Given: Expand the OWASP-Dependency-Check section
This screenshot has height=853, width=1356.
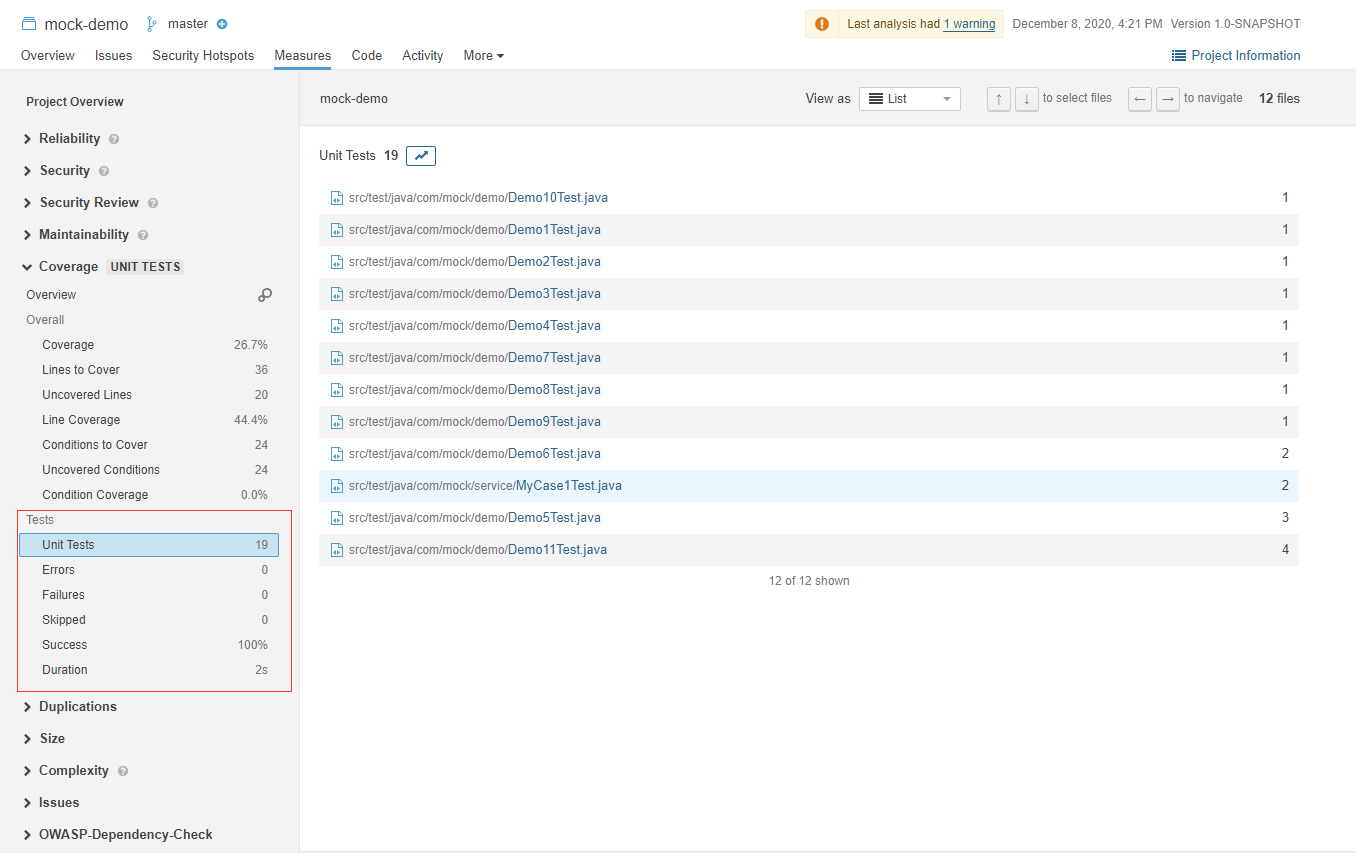Looking at the screenshot, I should (118, 835).
